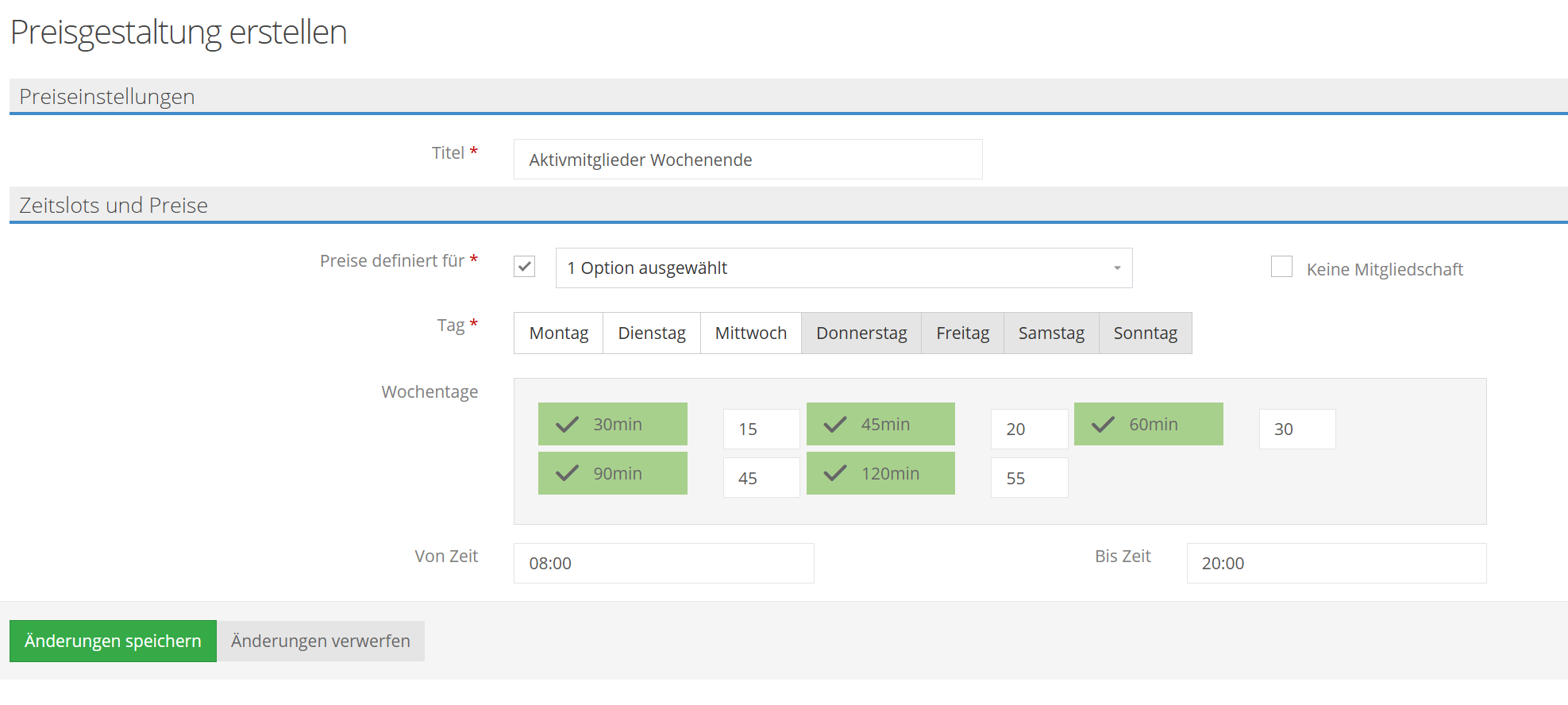Save with Änderungen speichern button
This screenshot has width=1568, height=705.
coord(113,641)
